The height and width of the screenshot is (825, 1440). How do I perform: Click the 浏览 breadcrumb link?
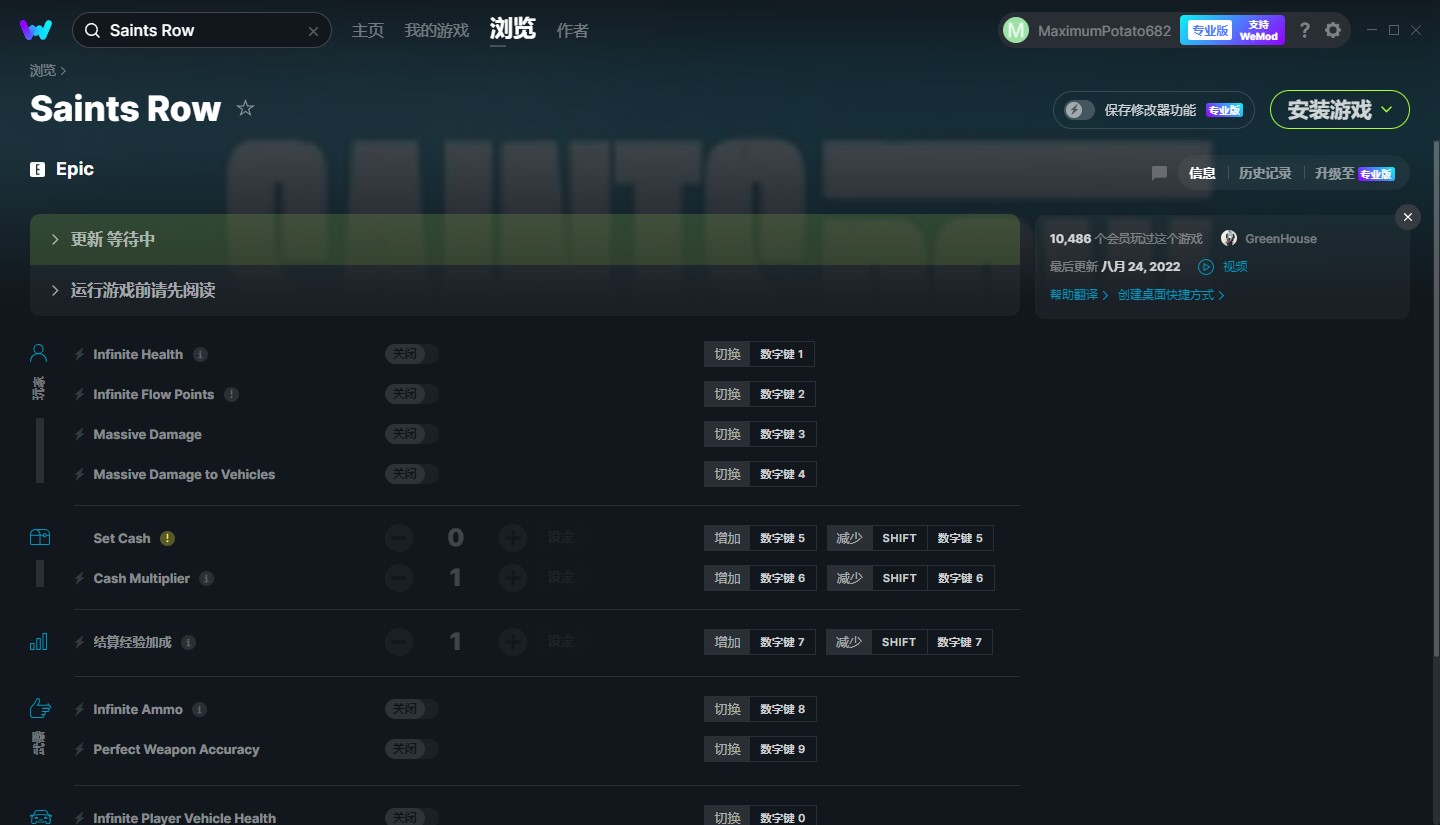coord(43,71)
